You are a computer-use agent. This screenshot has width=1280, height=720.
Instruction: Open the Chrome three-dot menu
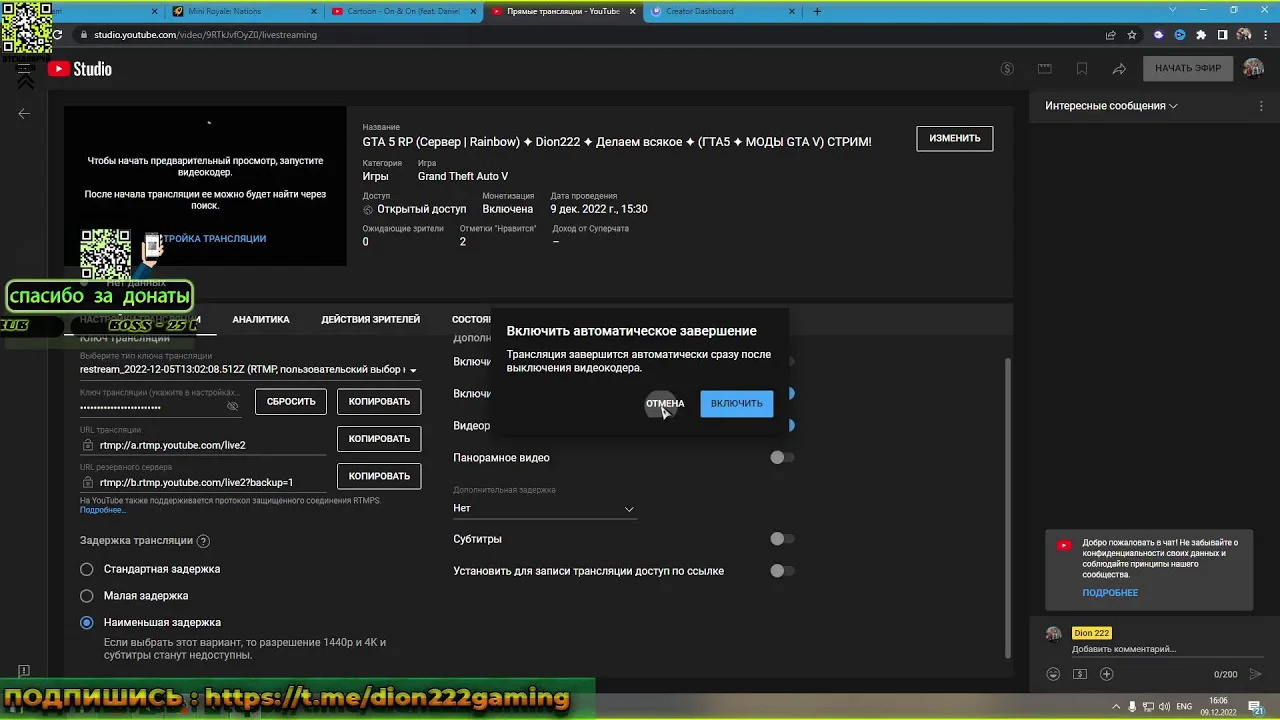tap(1265, 35)
